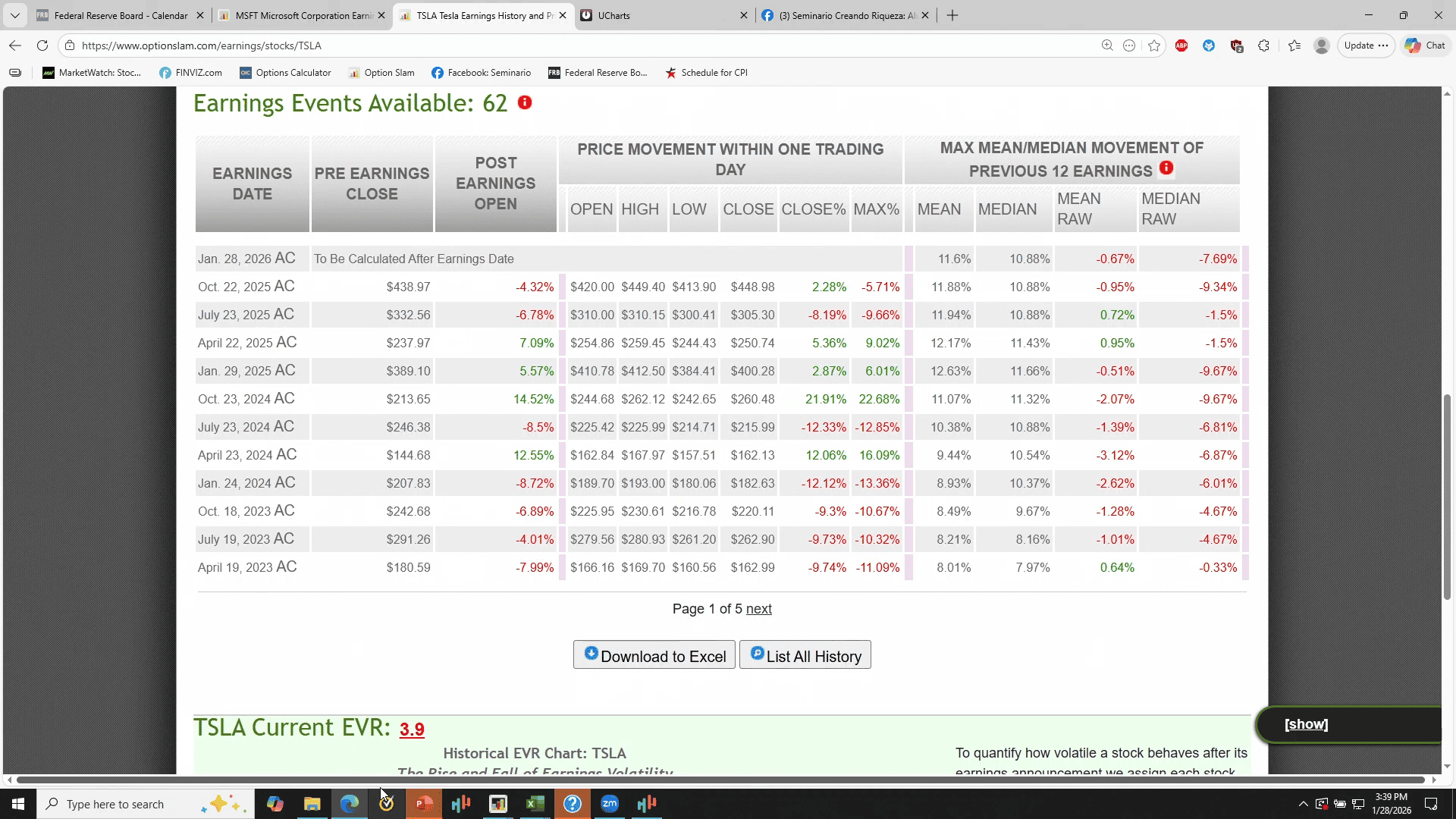1456x819 pixels.
Task: Toggle the [show] floating panel
Action: (1306, 724)
